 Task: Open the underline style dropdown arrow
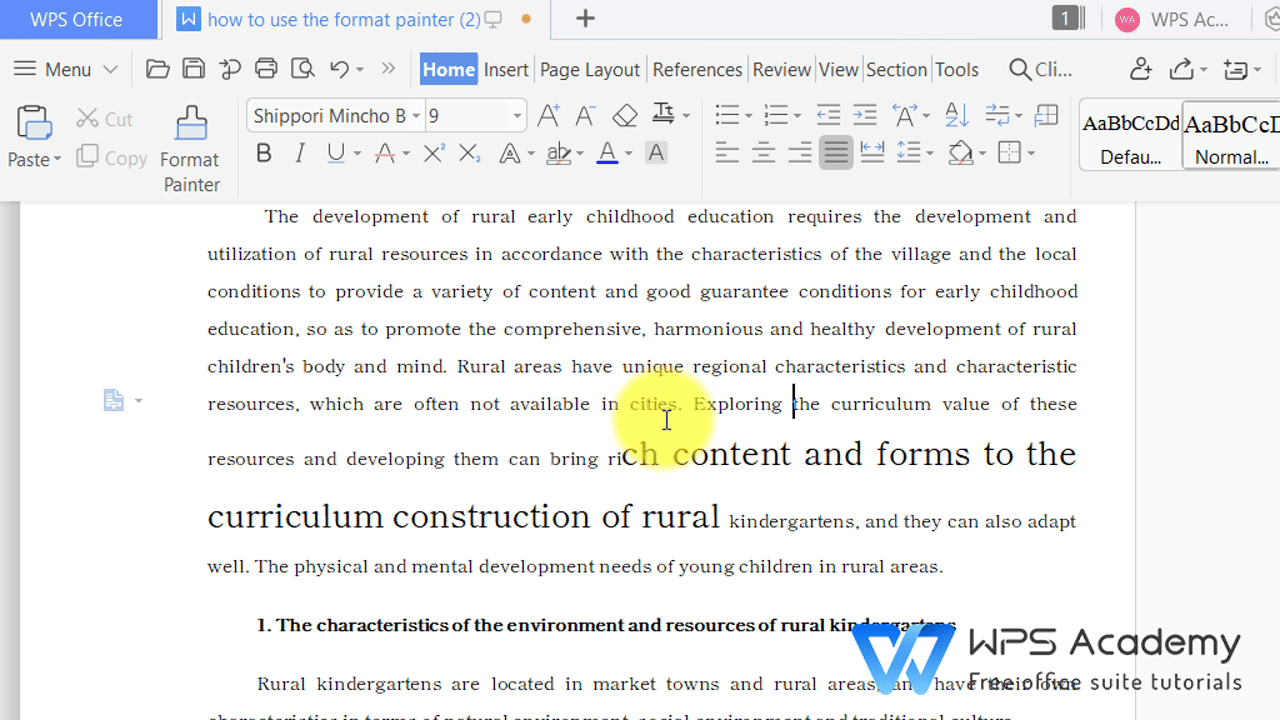[x=355, y=152]
